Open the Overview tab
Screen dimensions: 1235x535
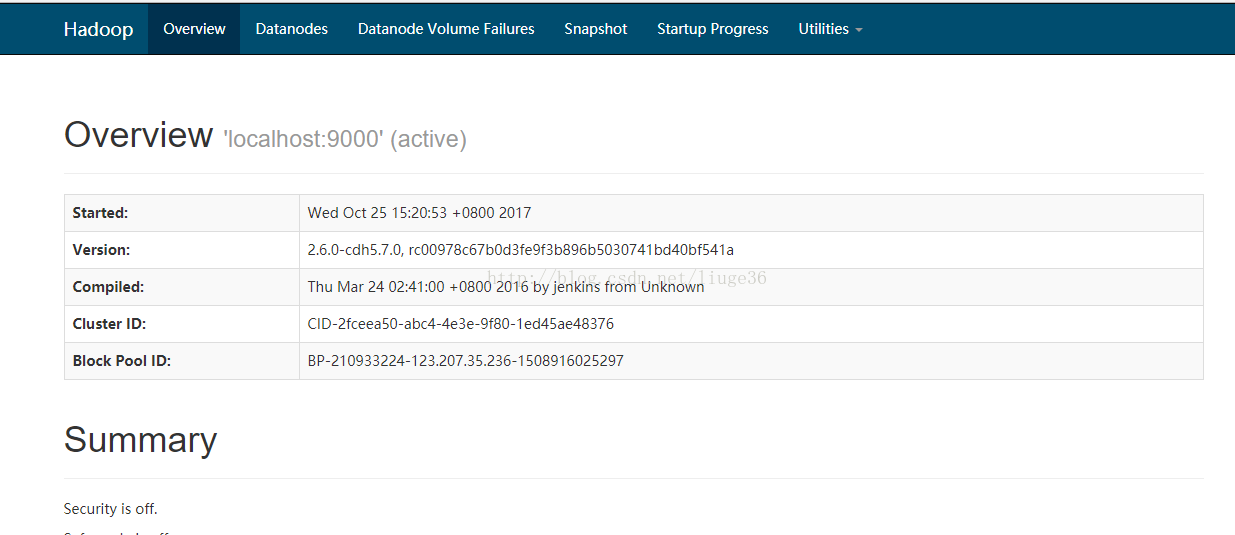point(194,29)
